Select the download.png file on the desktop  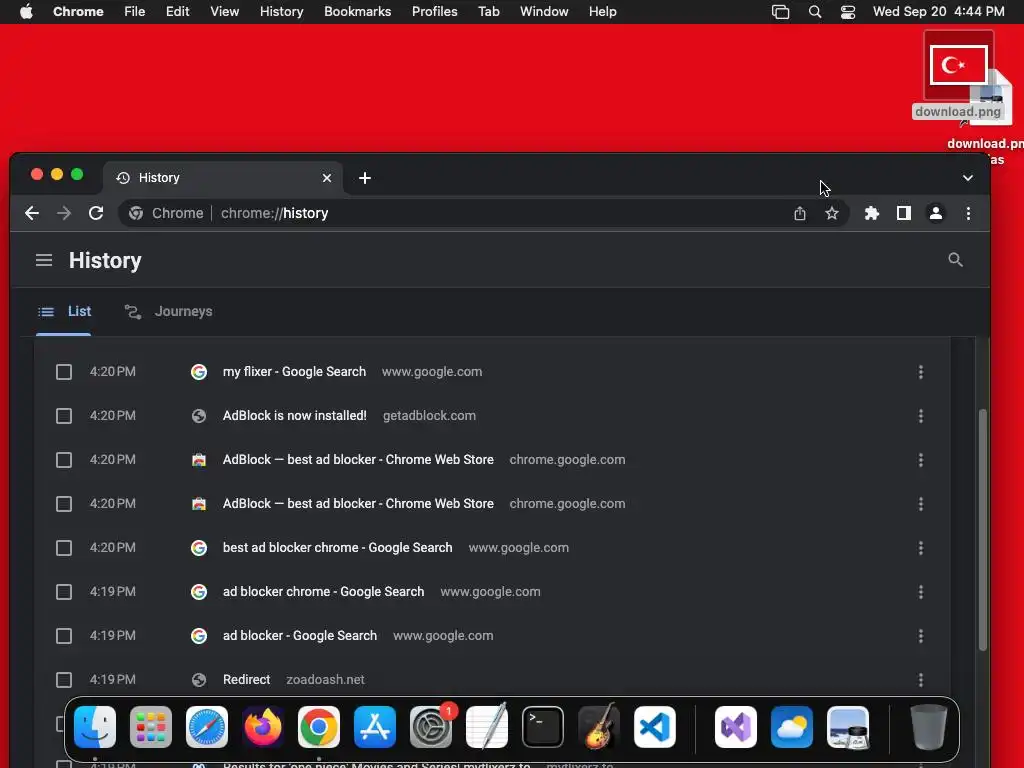coord(958,75)
